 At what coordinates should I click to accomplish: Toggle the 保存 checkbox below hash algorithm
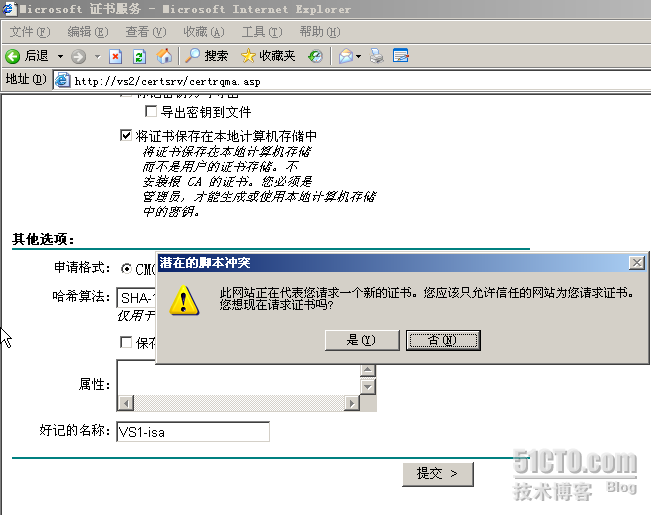(126, 342)
